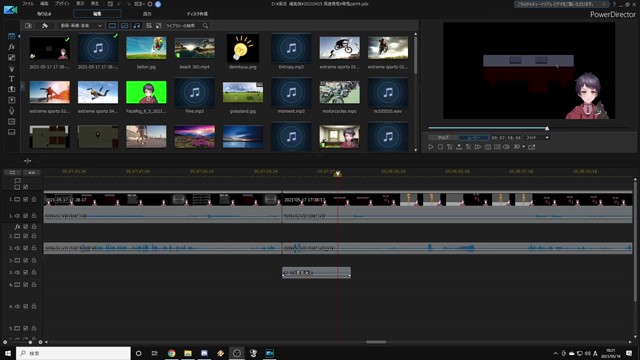
Task: Select the クリップ preview mode button
Action: [x=443, y=138]
